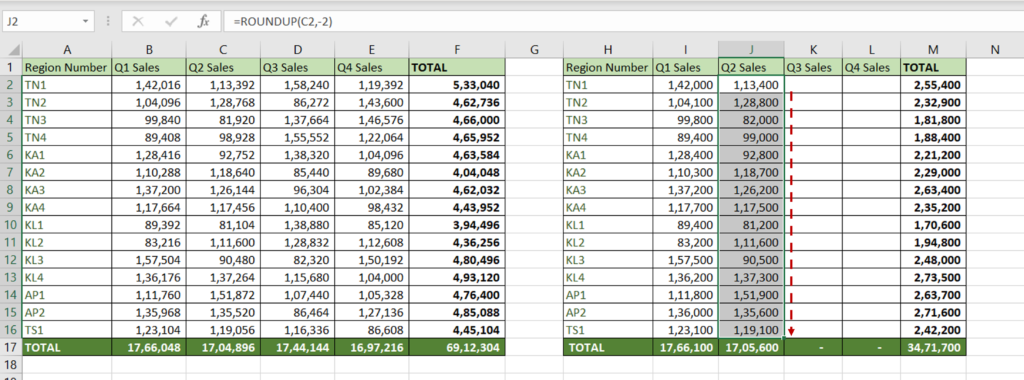Click cell A17 labeled TOTAL

[67, 348]
